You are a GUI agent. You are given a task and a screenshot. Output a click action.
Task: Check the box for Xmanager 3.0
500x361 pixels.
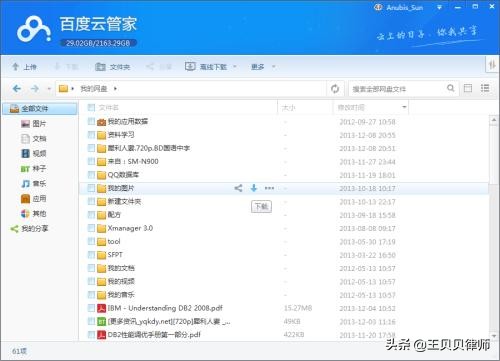click(x=91, y=228)
